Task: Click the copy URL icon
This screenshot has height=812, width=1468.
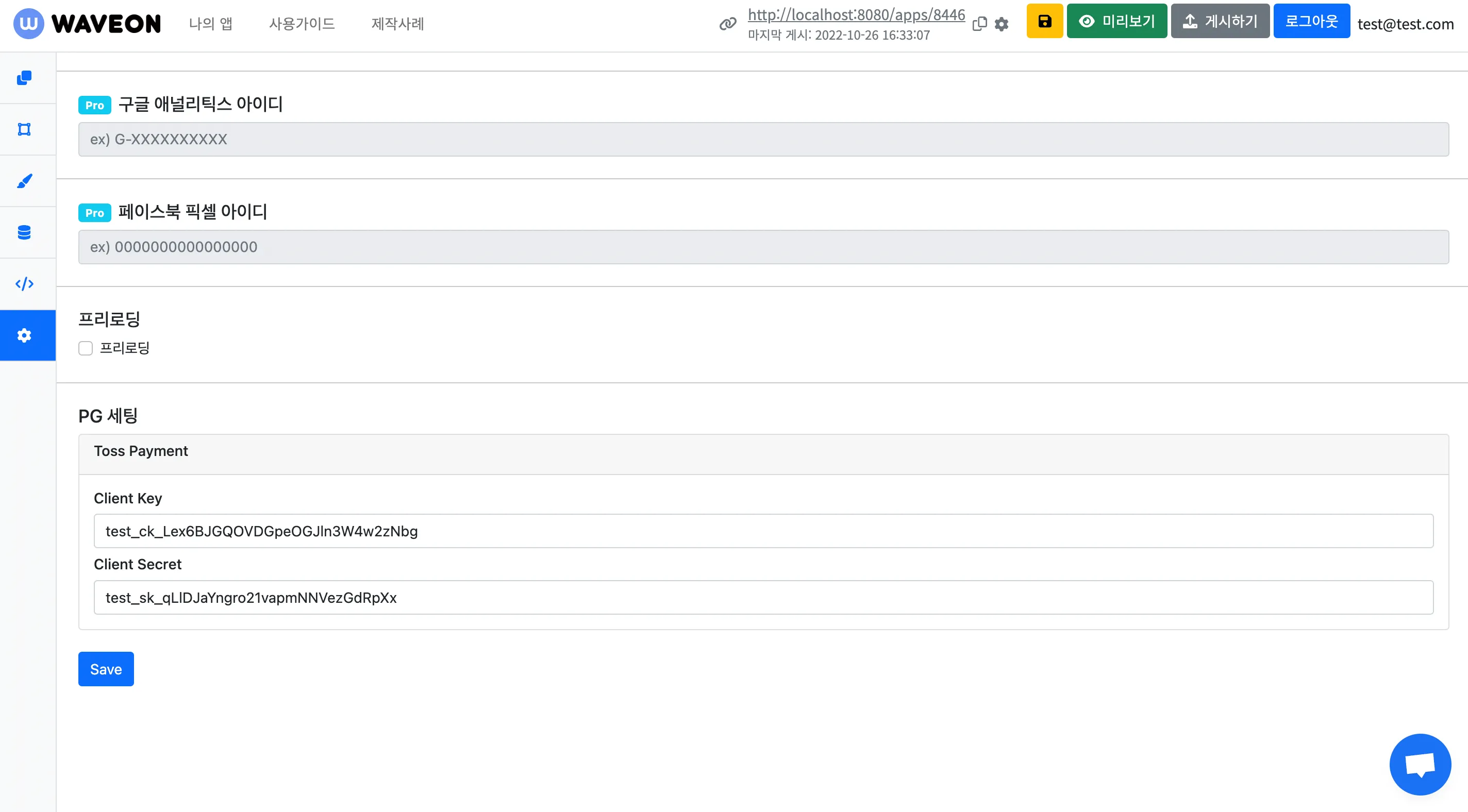Action: coord(979,24)
